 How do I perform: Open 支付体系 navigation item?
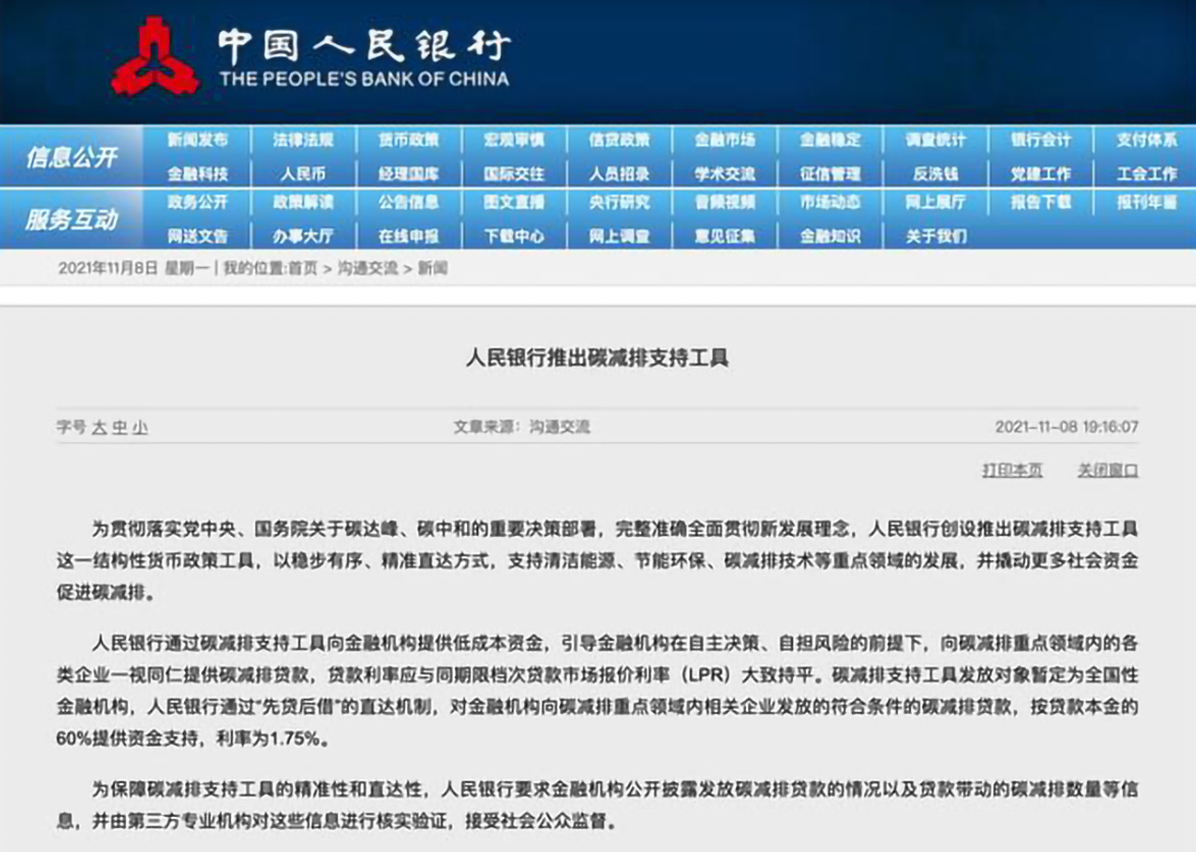1146,140
